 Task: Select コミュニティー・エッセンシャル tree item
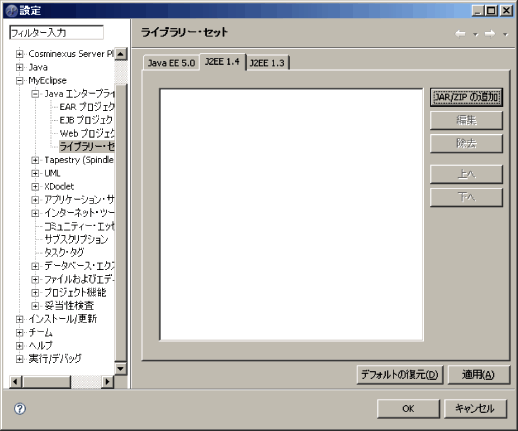click(79, 226)
